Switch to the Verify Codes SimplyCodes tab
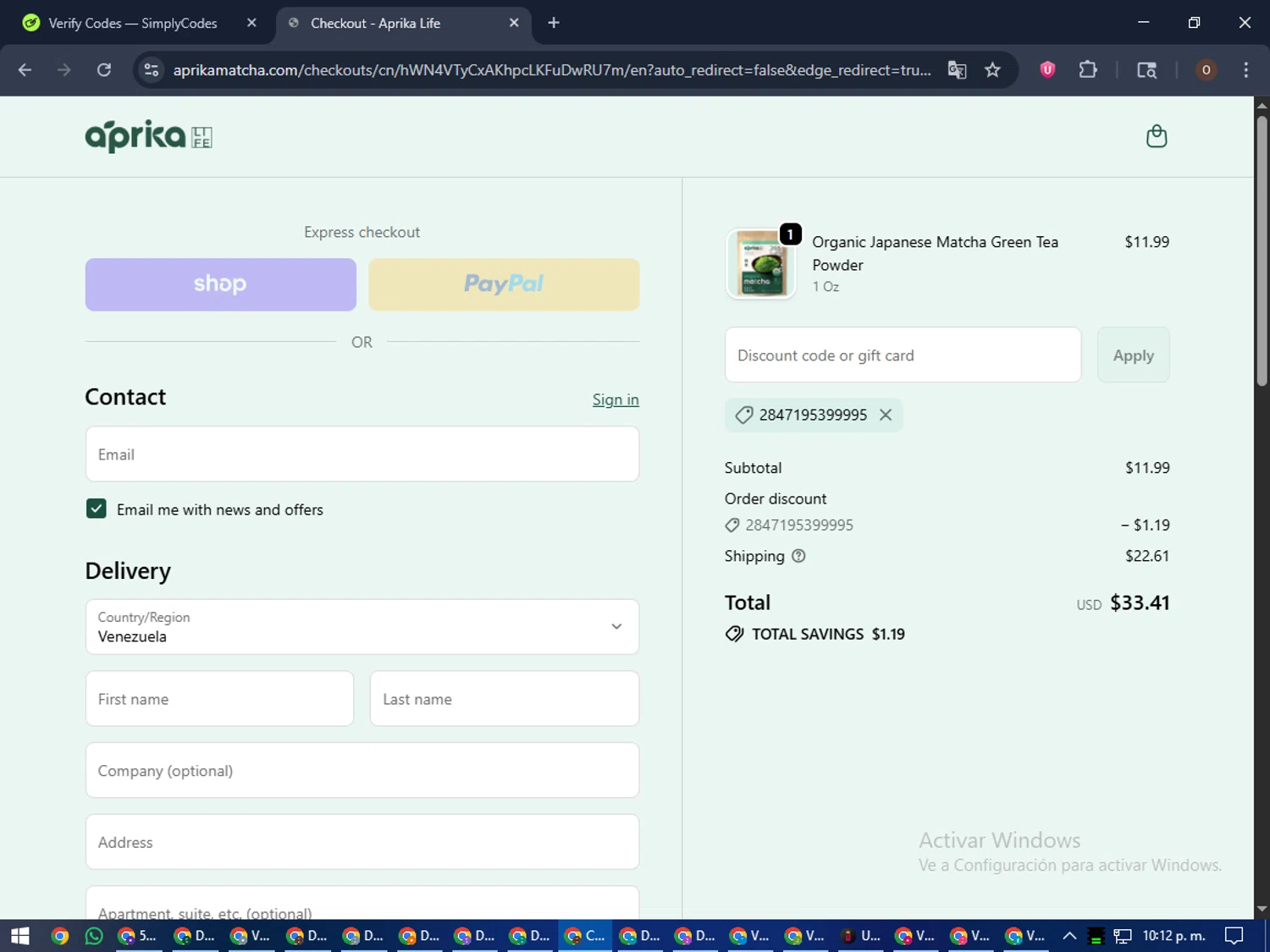1270x952 pixels. point(133,23)
